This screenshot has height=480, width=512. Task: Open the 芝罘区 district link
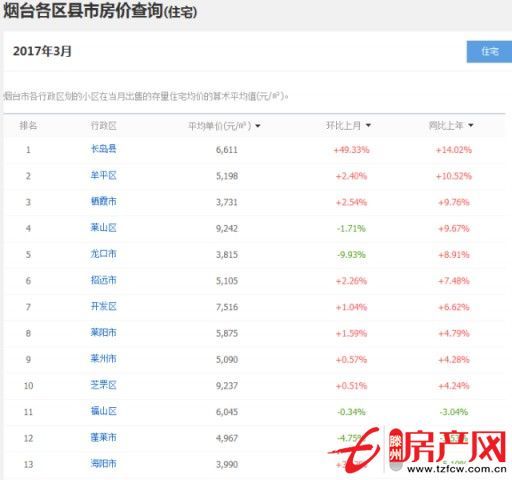click(x=103, y=385)
